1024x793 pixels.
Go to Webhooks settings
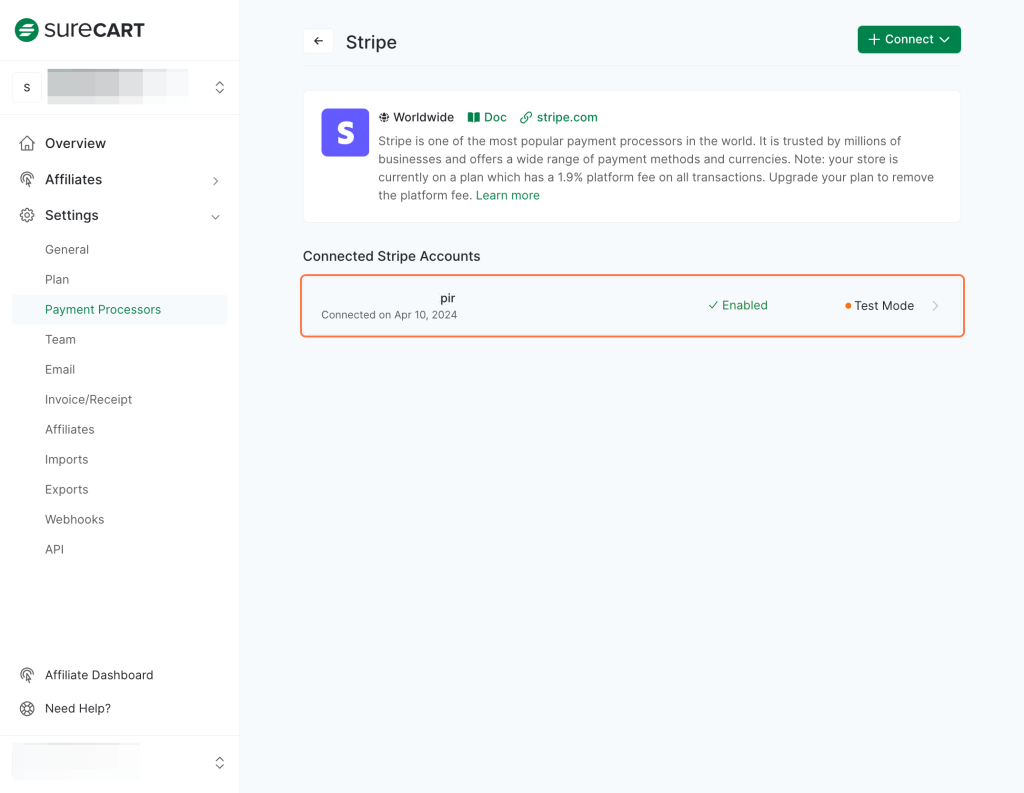74,519
